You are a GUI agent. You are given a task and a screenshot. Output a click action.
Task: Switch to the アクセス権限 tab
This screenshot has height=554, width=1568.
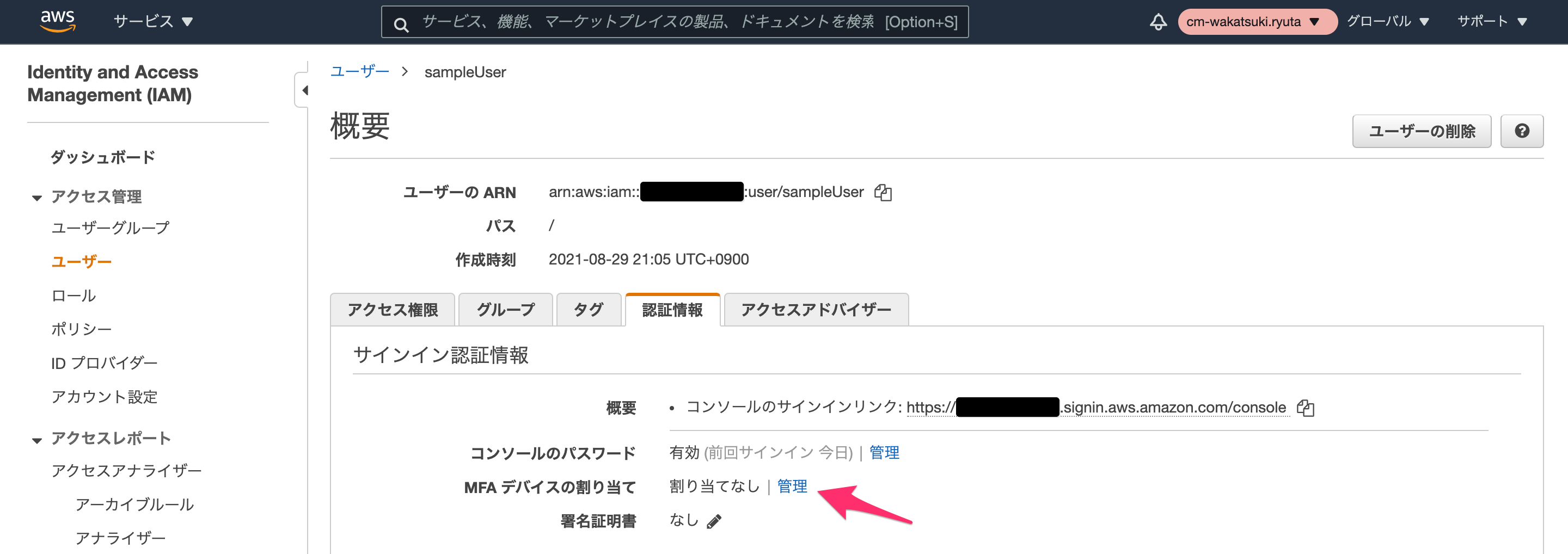(393, 310)
